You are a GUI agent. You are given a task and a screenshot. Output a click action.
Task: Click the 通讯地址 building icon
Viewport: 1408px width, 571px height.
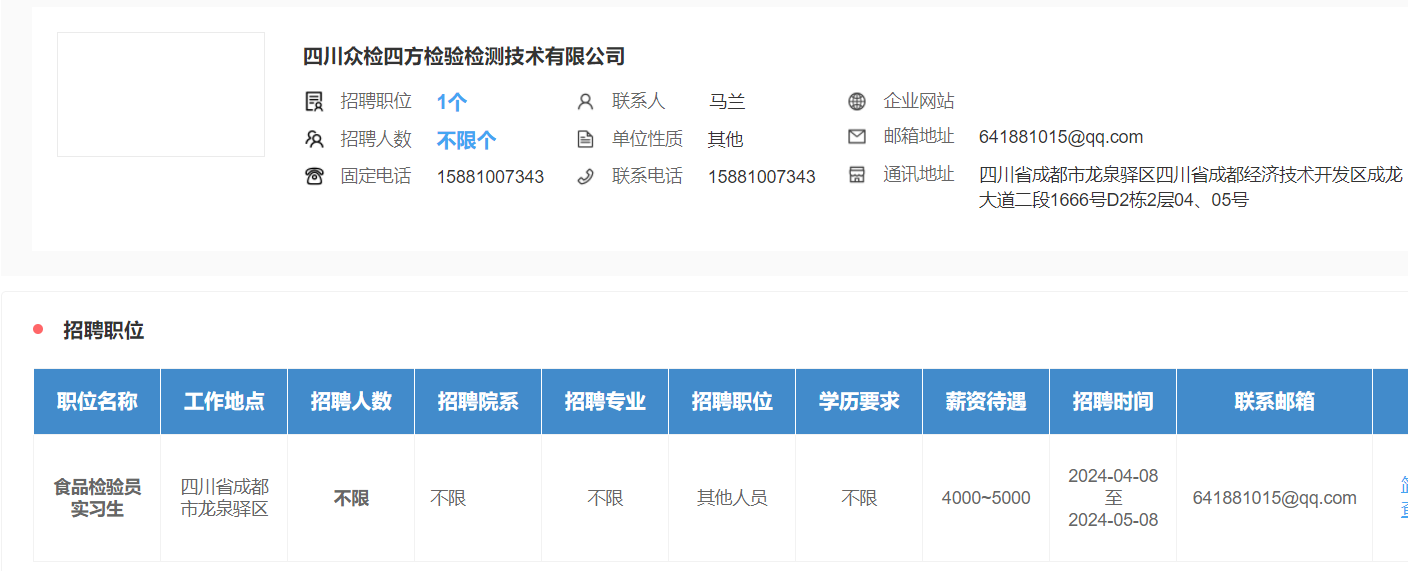coord(857,175)
